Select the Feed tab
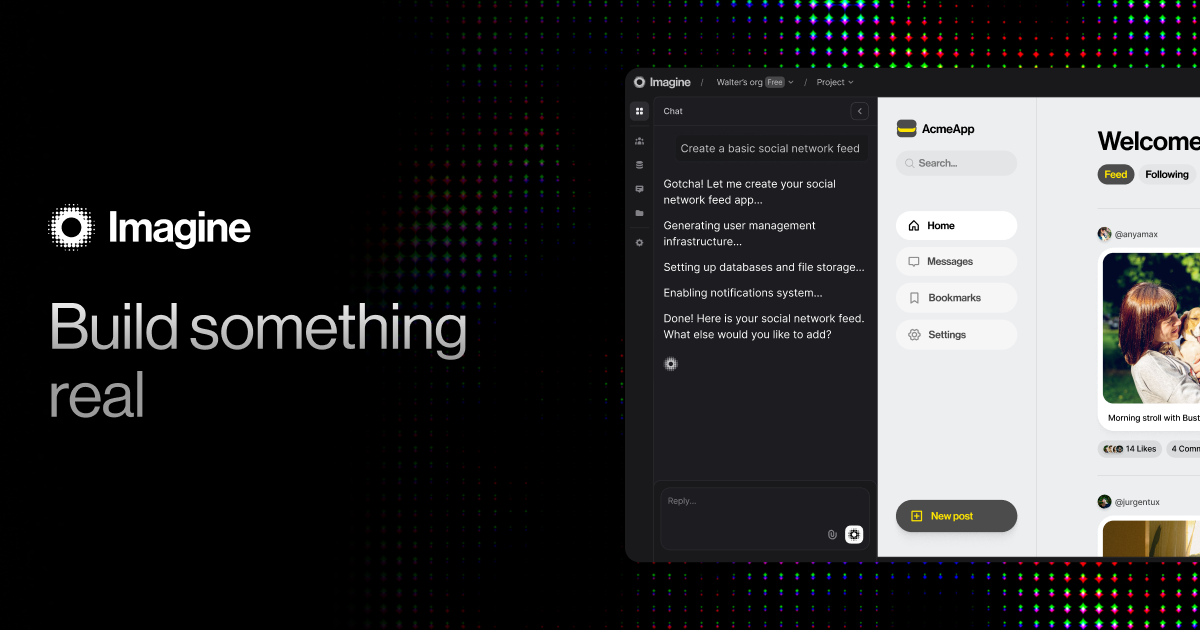Screen dimensions: 1200x630 (x=1116, y=174)
